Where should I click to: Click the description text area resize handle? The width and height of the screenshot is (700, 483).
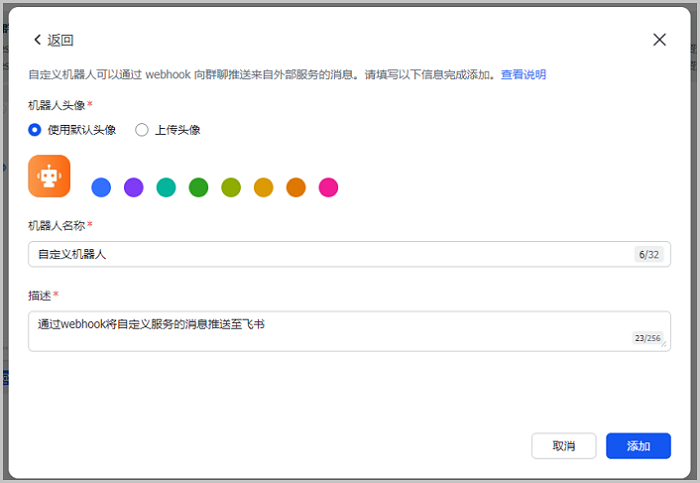[x=664, y=345]
